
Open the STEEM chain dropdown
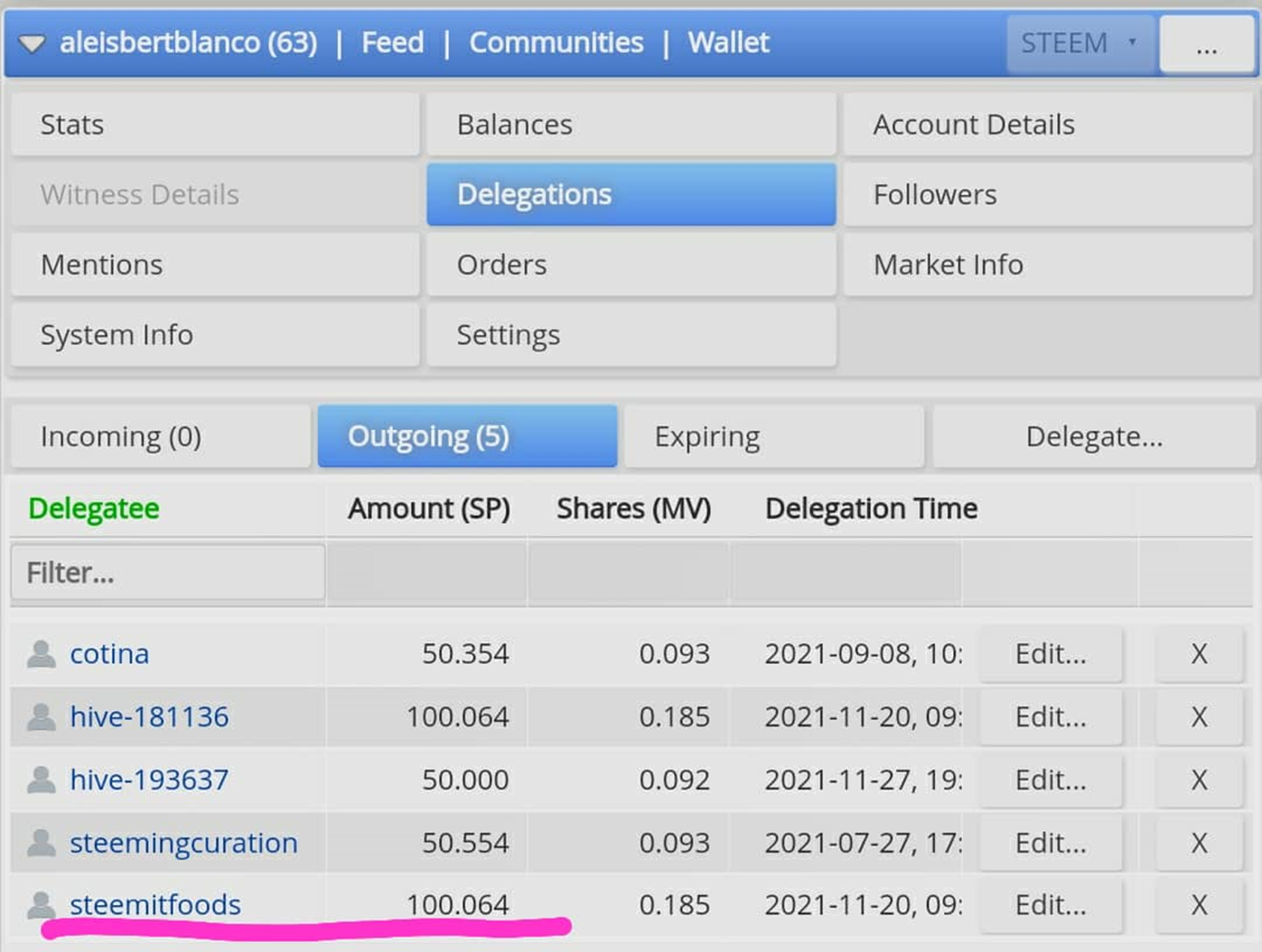[x=1079, y=43]
